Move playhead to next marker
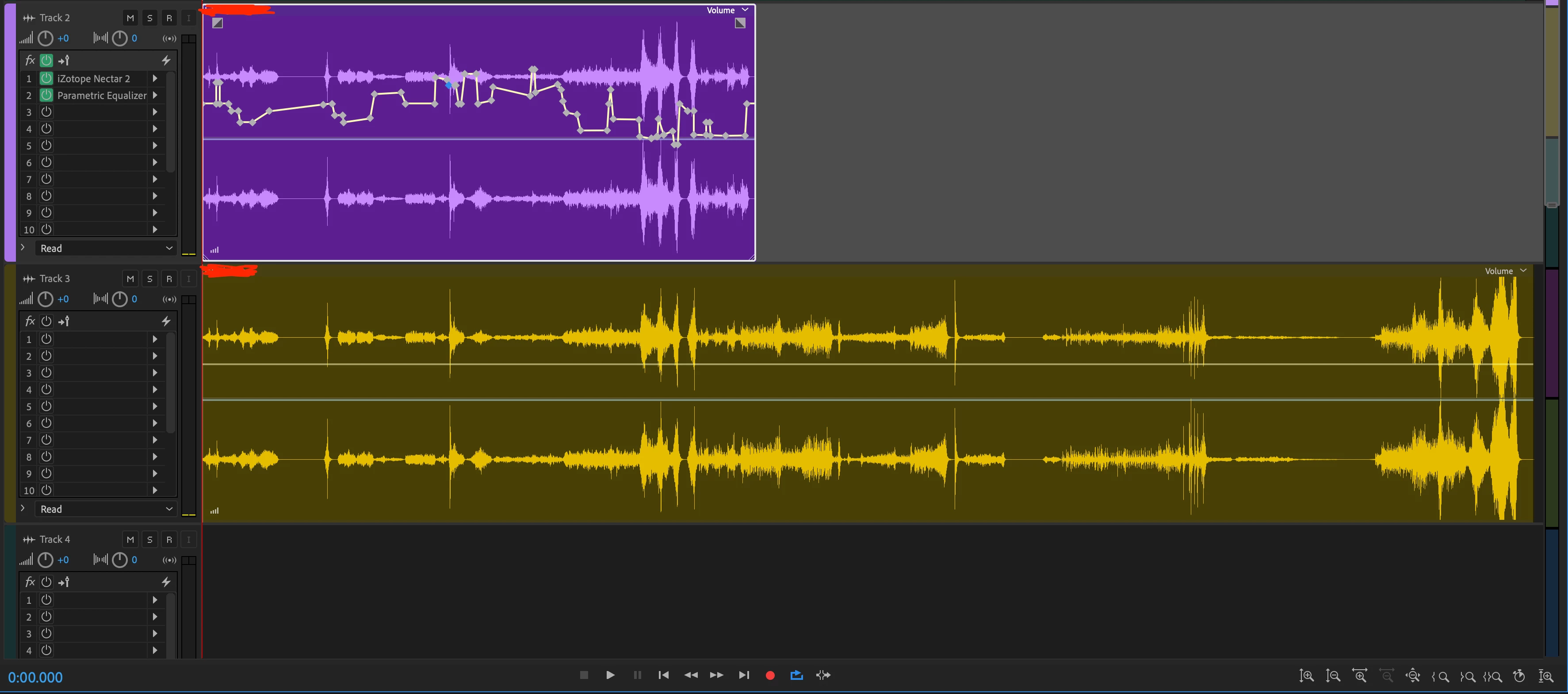 point(743,675)
